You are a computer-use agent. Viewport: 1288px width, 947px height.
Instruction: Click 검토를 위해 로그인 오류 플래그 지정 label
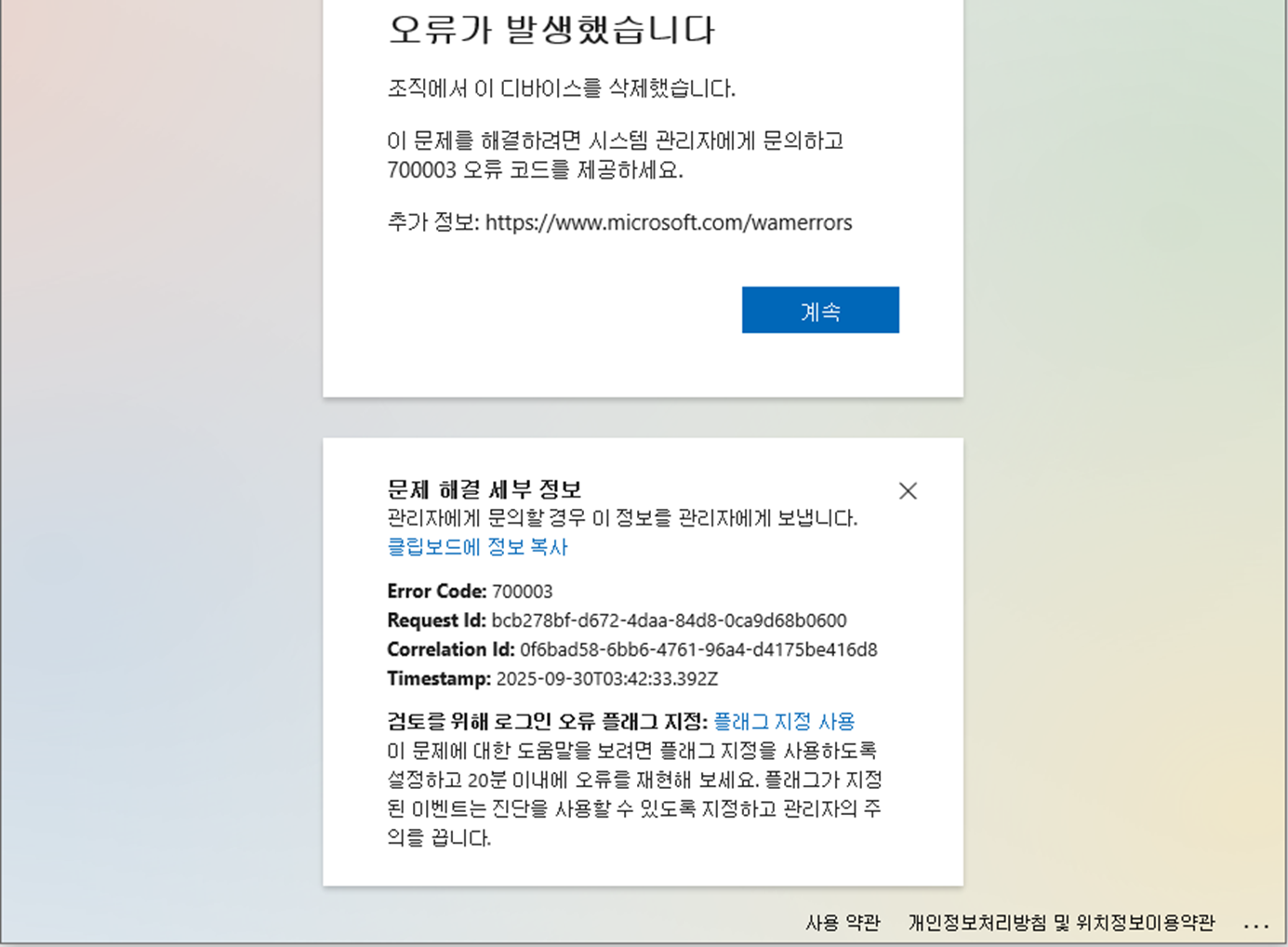tap(548, 721)
